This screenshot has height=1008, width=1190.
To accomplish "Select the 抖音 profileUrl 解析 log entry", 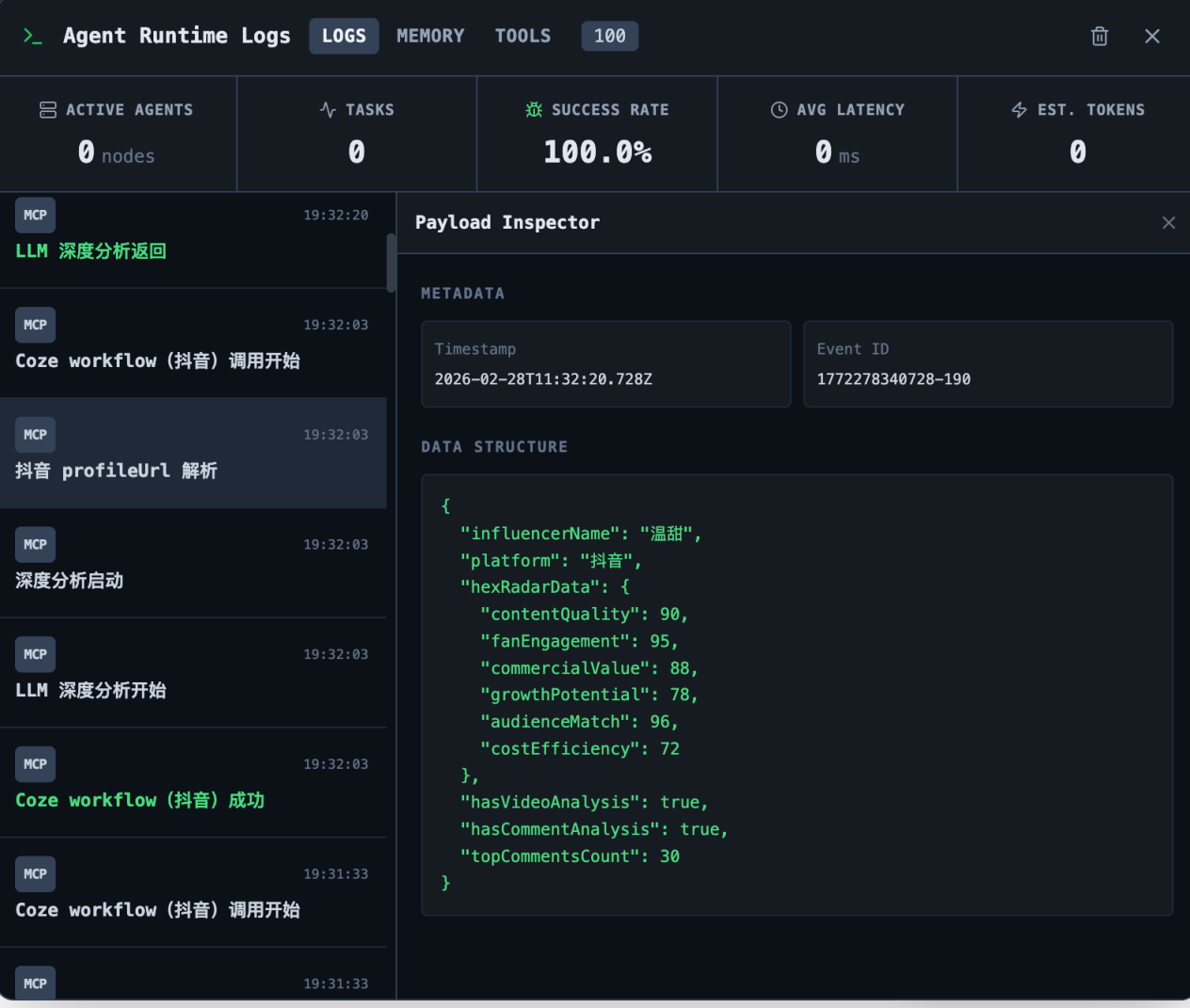I will point(194,453).
